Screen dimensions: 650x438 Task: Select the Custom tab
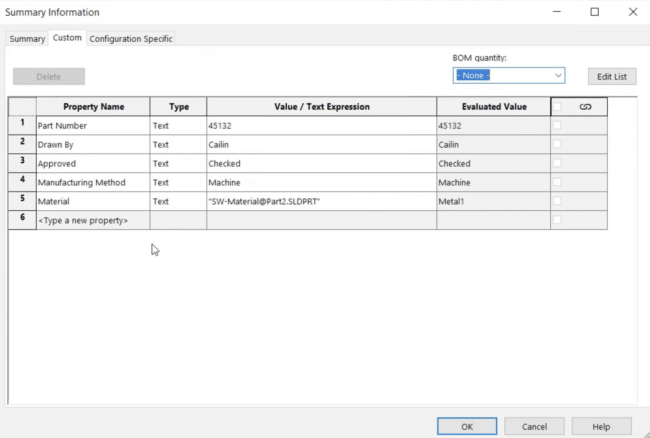pyautogui.click(x=67, y=38)
